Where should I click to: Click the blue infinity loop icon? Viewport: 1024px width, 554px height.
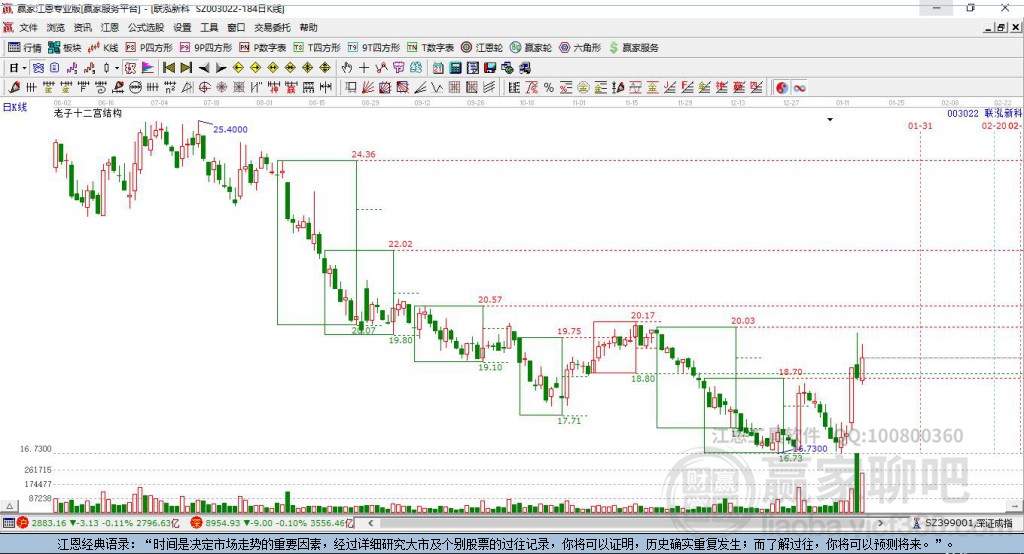799,88
